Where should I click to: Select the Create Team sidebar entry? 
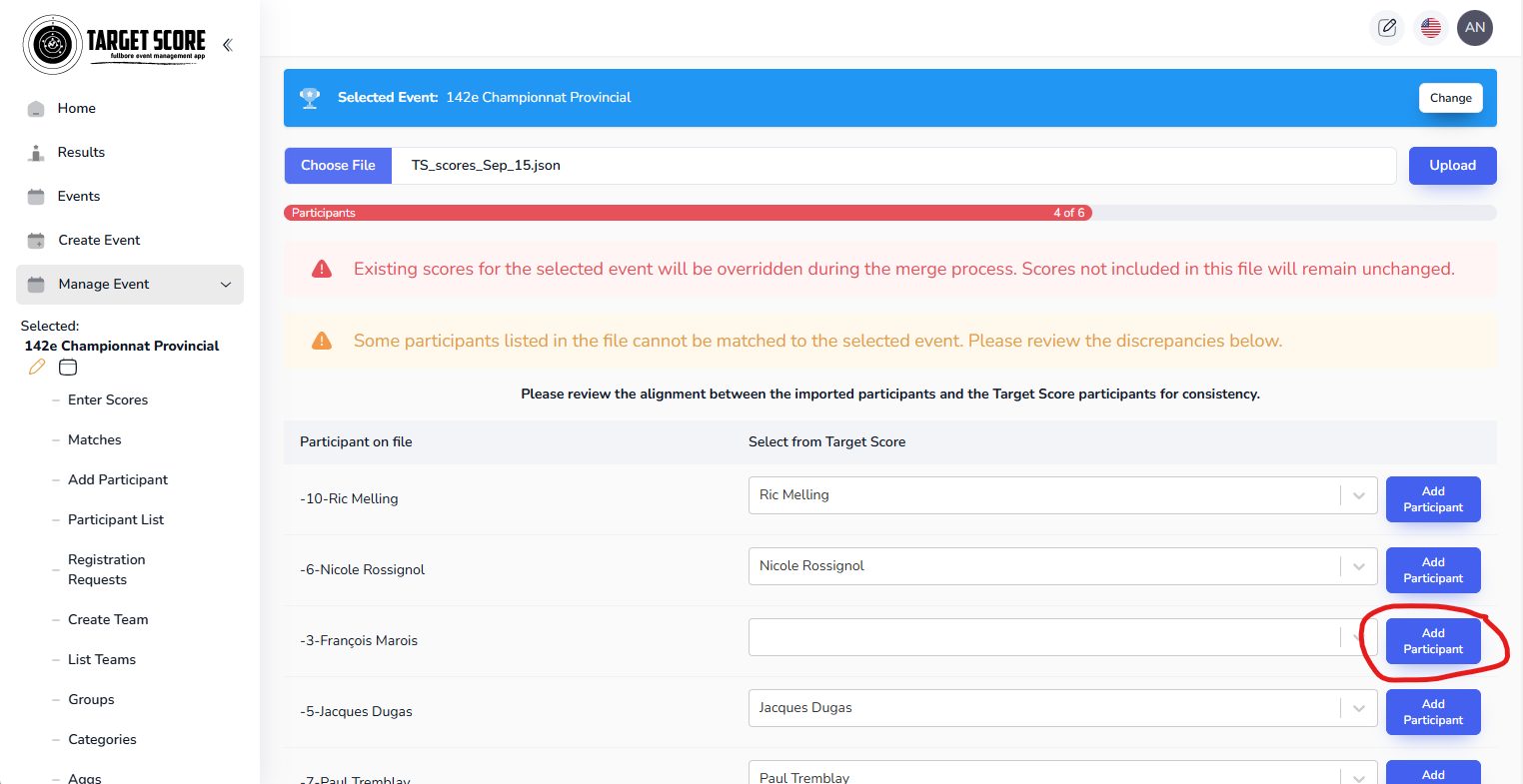[x=108, y=619]
